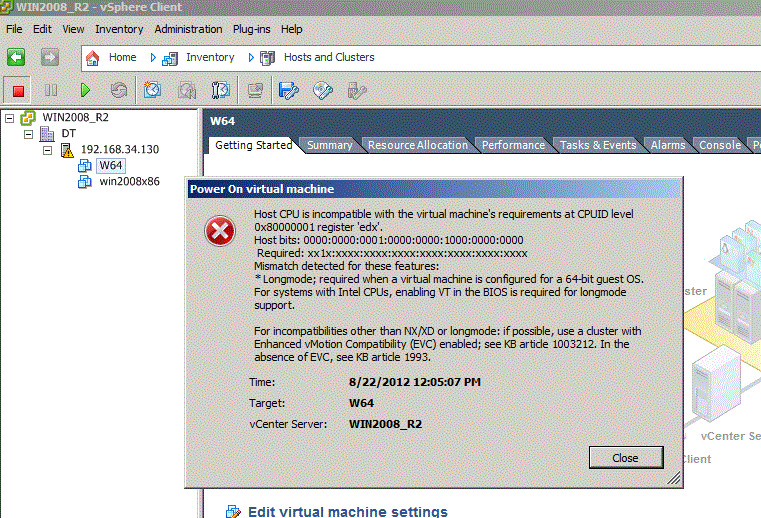The height and width of the screenshot is (518, 761).
Task: Revert to current snapshot icon
Action: (x=186, y=90)
